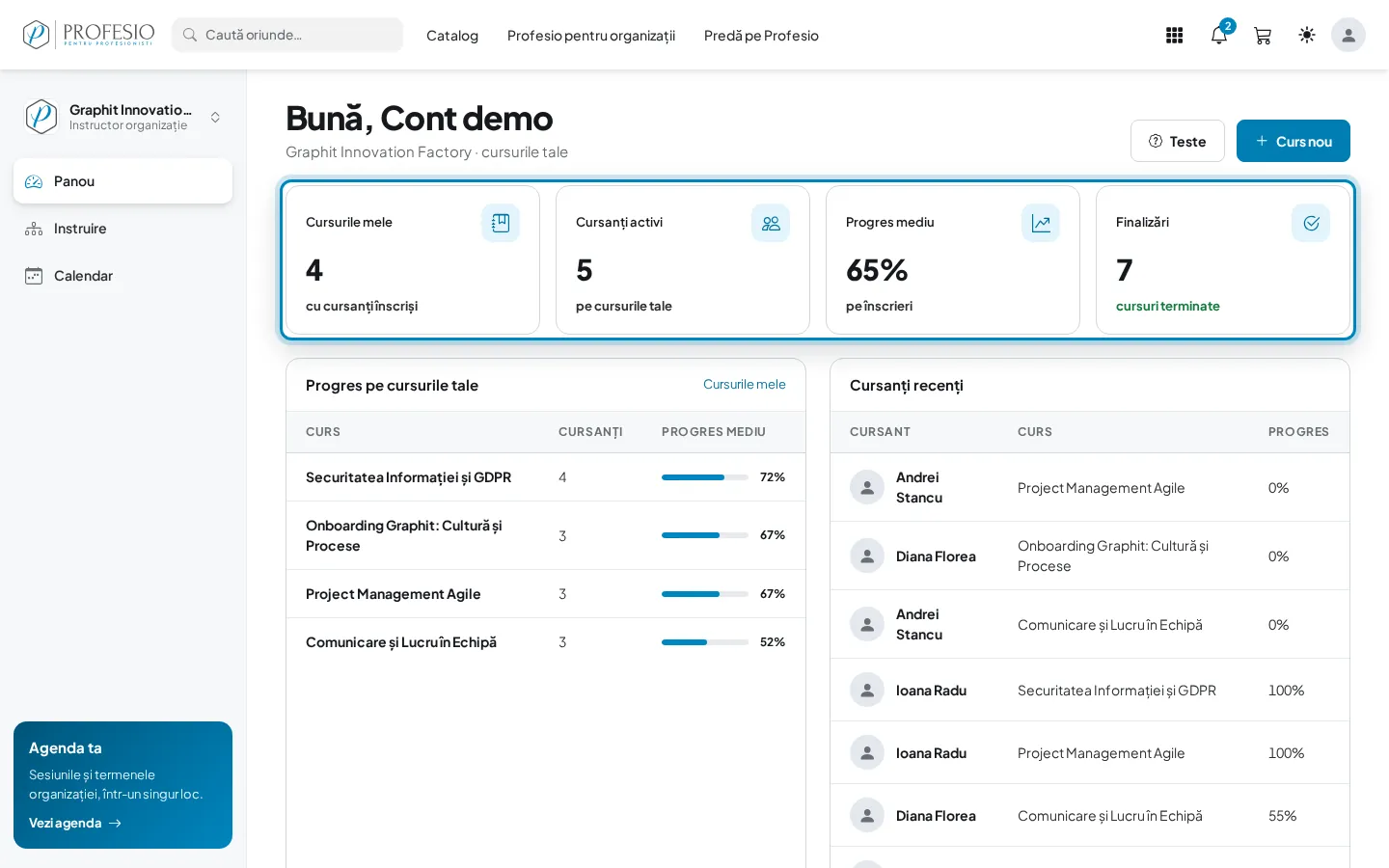Viewport: 1389px width, 868px height.
Task: Click Graphit Innovation organization logo in sidebar
Action: click(41, 117)
